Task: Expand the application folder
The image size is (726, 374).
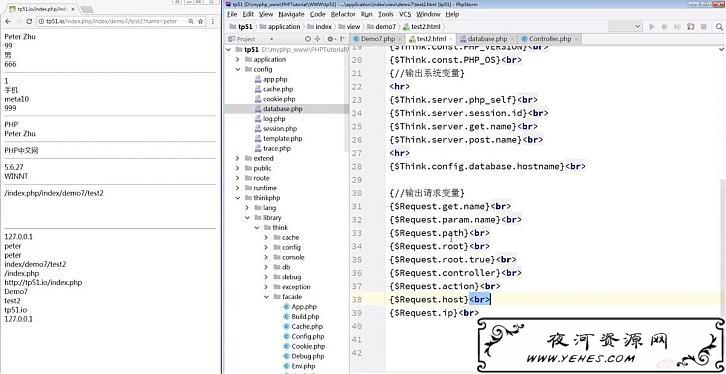Action: (238, 59)
